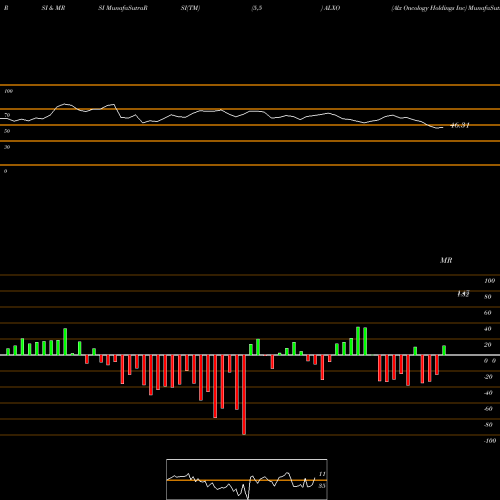Image resolution: width=500 pixels, height=500 pixels.
Task: Click the 'SI & MR' header text
Action: [53, 8]
